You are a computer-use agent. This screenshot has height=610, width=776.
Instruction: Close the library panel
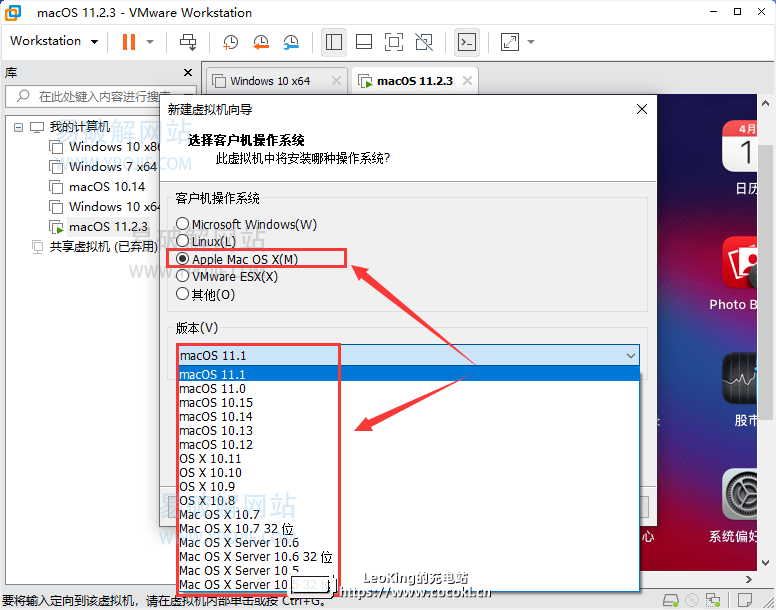click(x=188, y=73)
